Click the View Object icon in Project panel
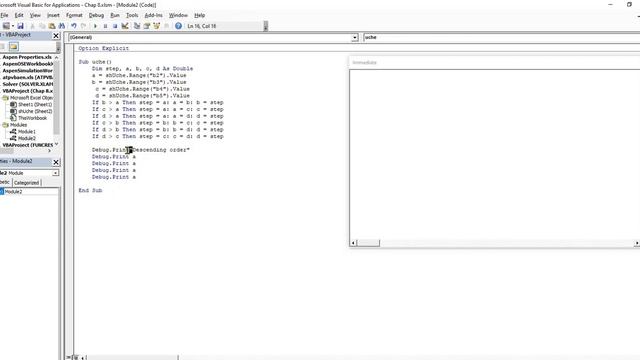The image size is (640, 360). tap(2, 47)
